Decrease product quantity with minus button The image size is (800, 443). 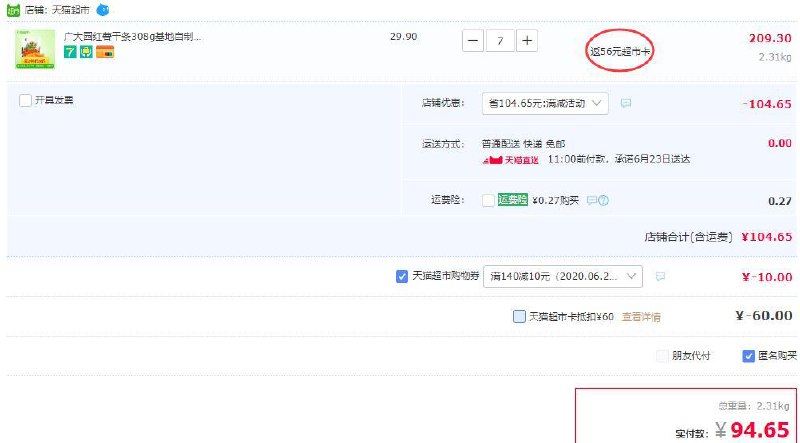[474, 41]
